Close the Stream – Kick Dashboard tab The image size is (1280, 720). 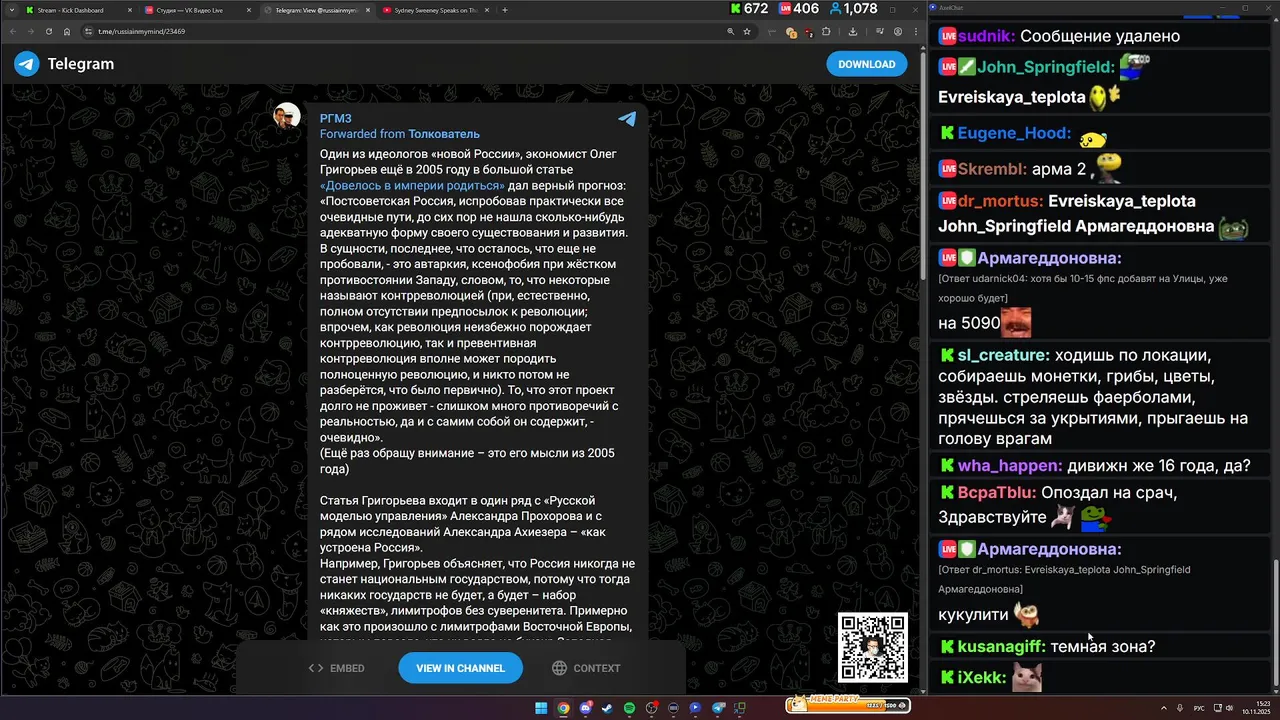point(129,10)
